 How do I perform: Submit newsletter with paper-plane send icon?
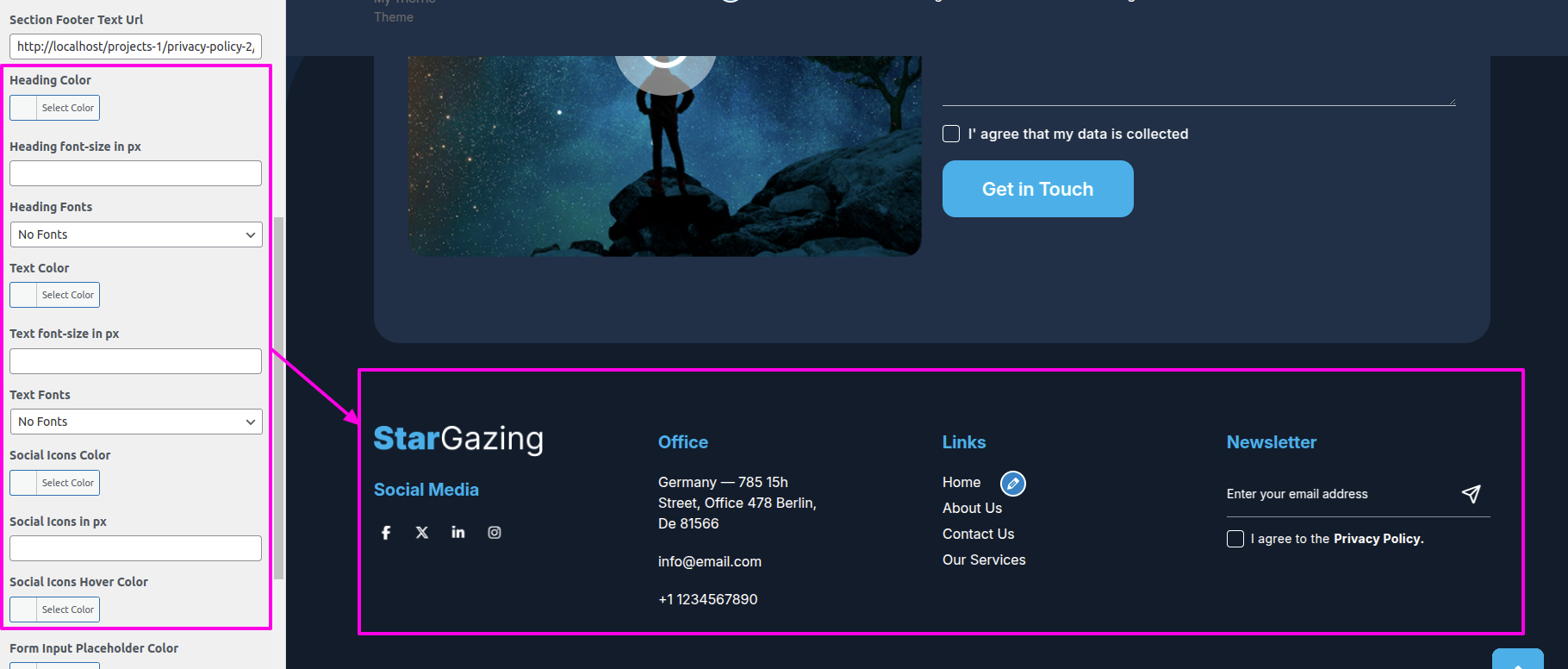point(1472,493)
